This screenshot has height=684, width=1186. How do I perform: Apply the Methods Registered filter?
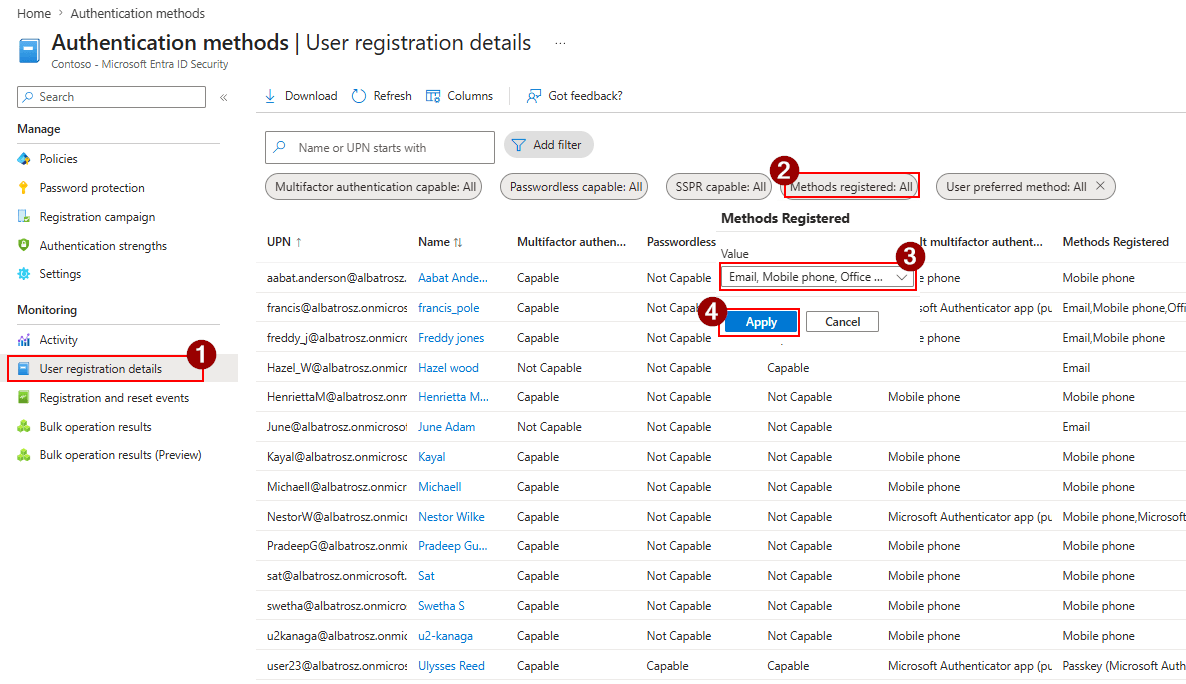coord(761,322)
